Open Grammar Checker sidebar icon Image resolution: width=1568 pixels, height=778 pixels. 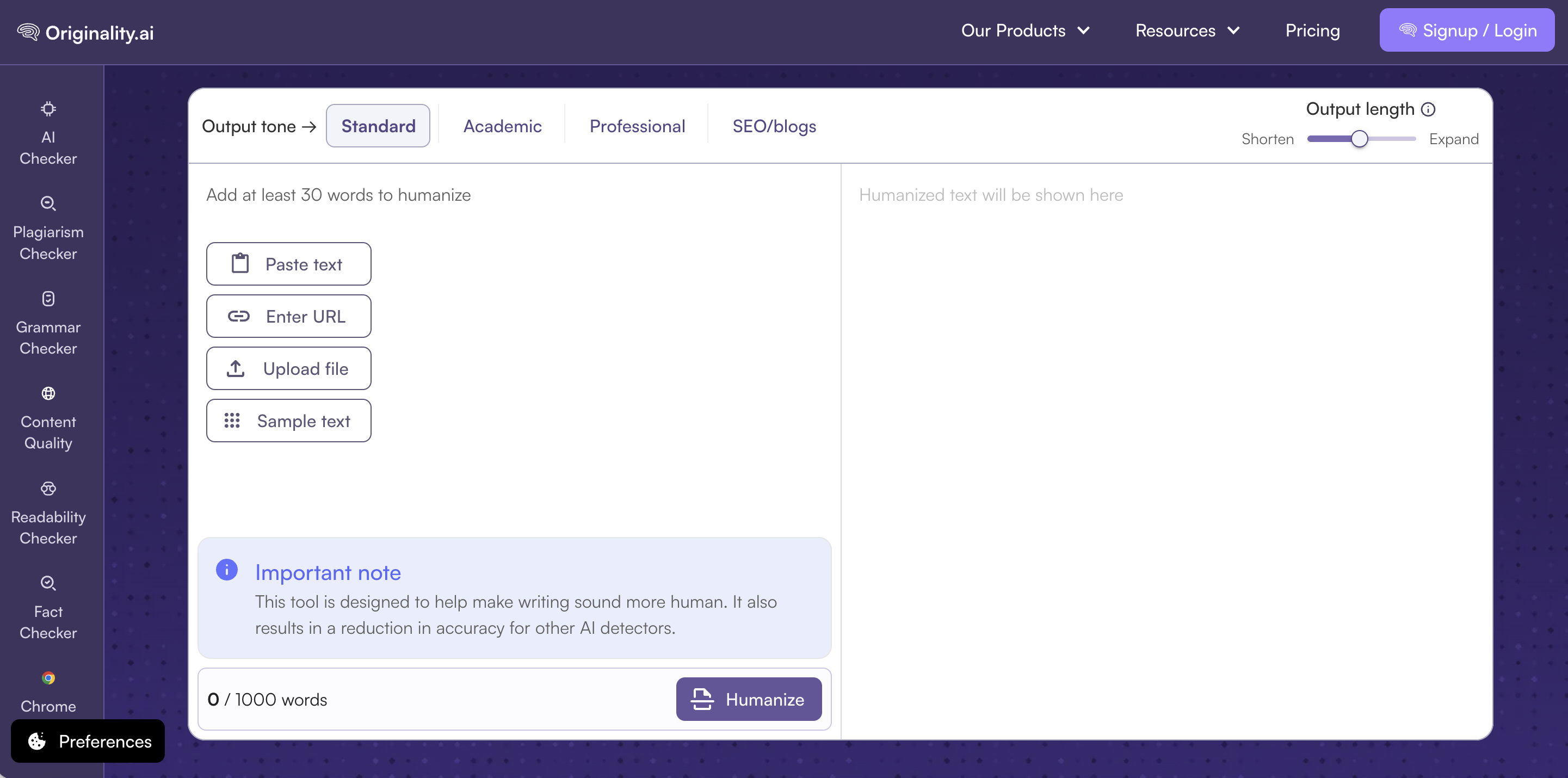click(x=48, y=298)
